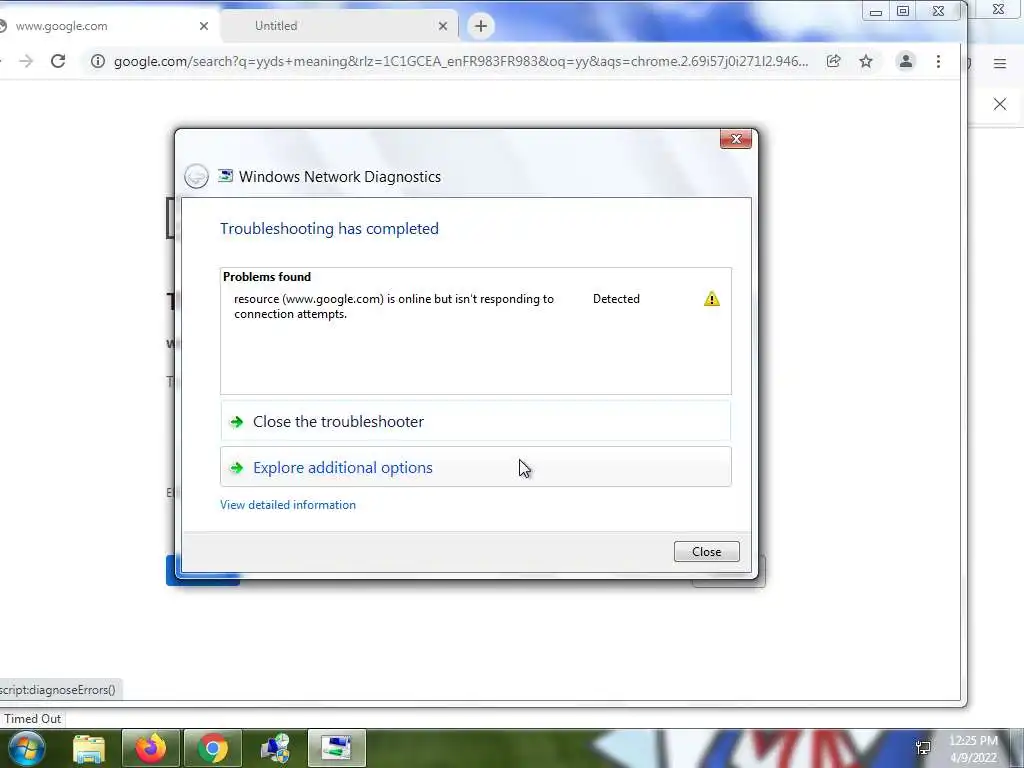
Task: Close Network Diagnostics with red X
Action: pyautogui.click(x=736, y=139)
